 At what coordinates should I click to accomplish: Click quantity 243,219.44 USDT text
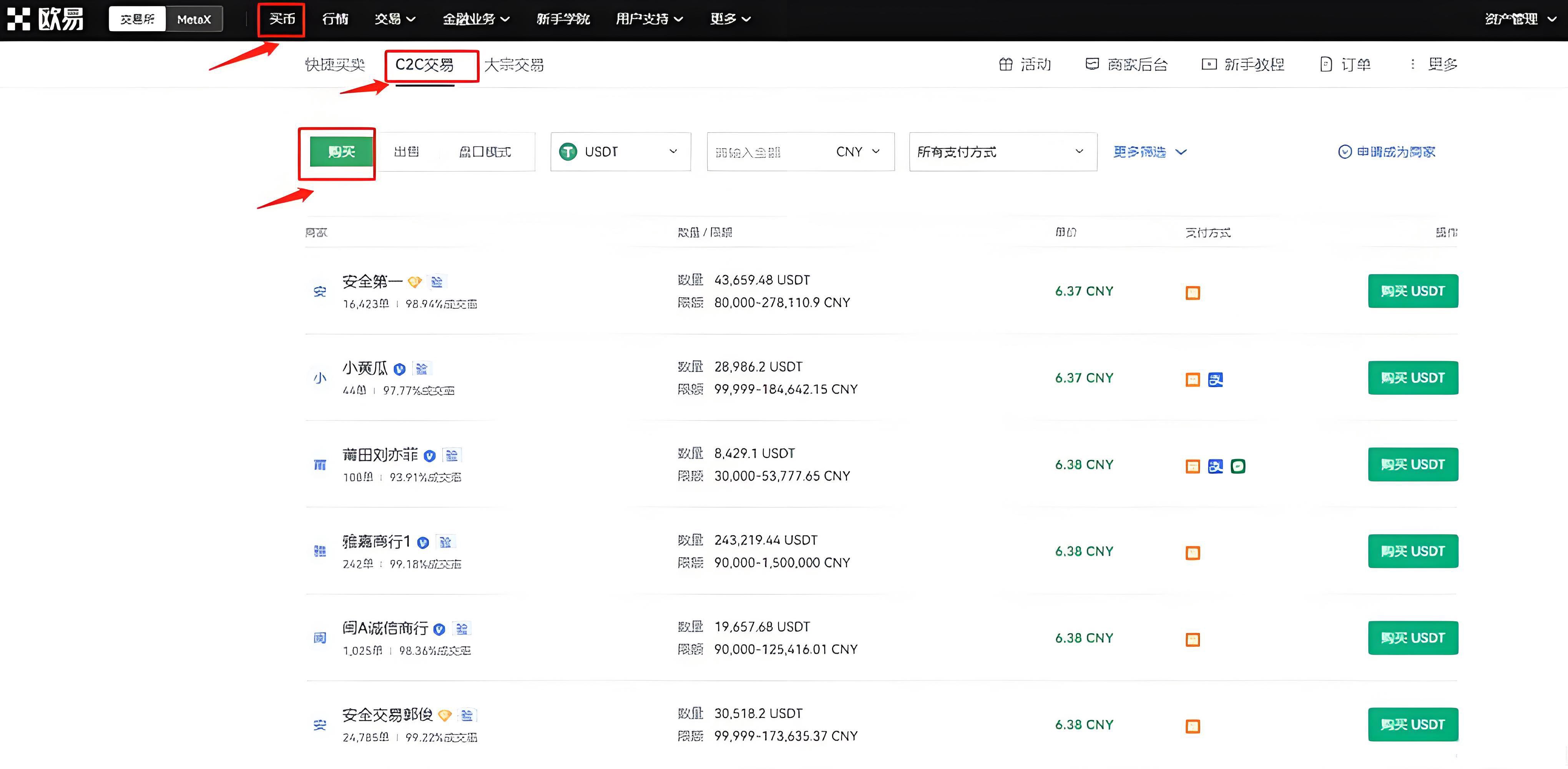click(x=766, y=540)
